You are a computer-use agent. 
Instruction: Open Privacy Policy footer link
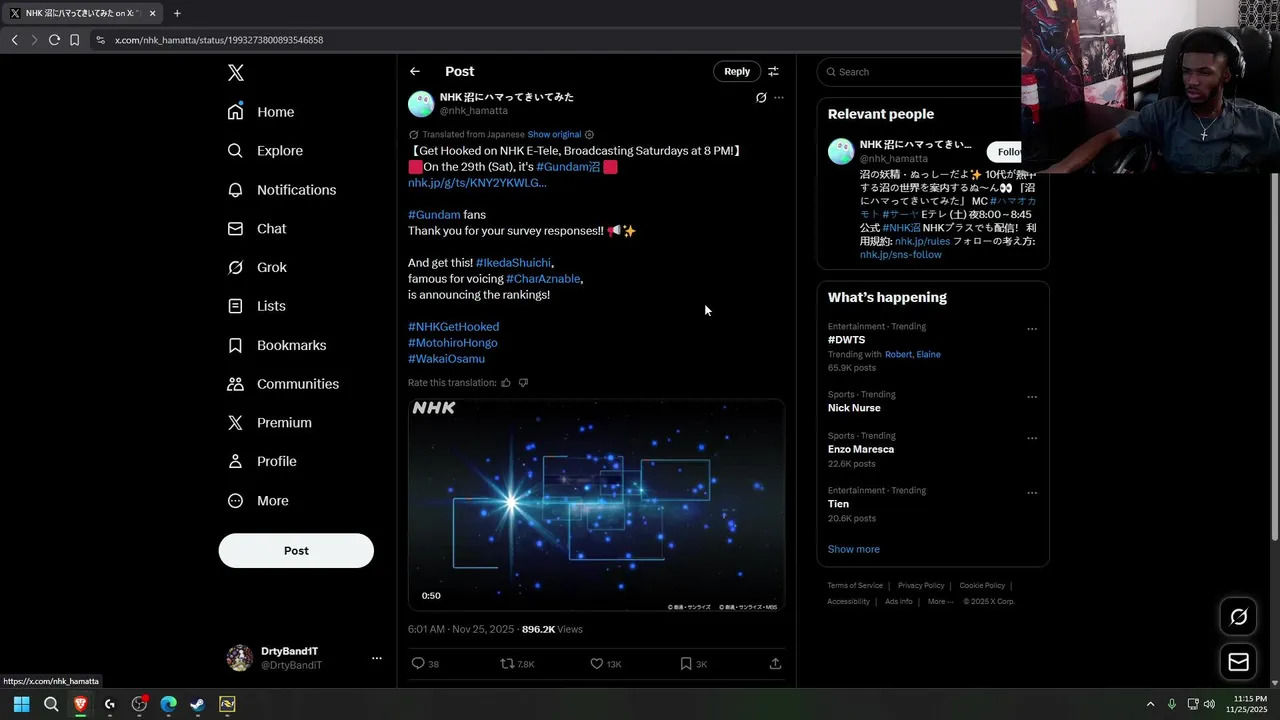click(921, 585)
